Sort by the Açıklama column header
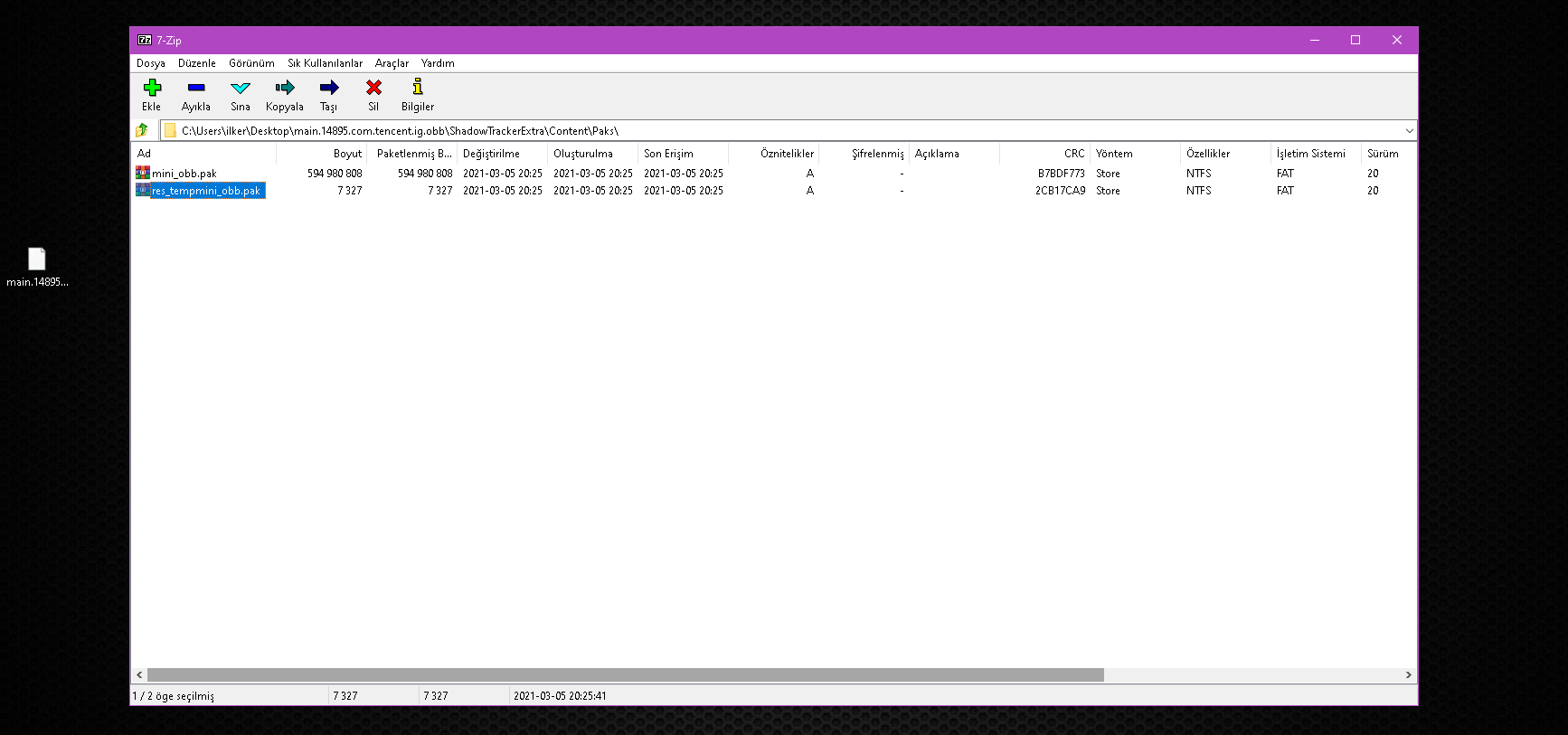1568x735 pixels. point(955,154)
